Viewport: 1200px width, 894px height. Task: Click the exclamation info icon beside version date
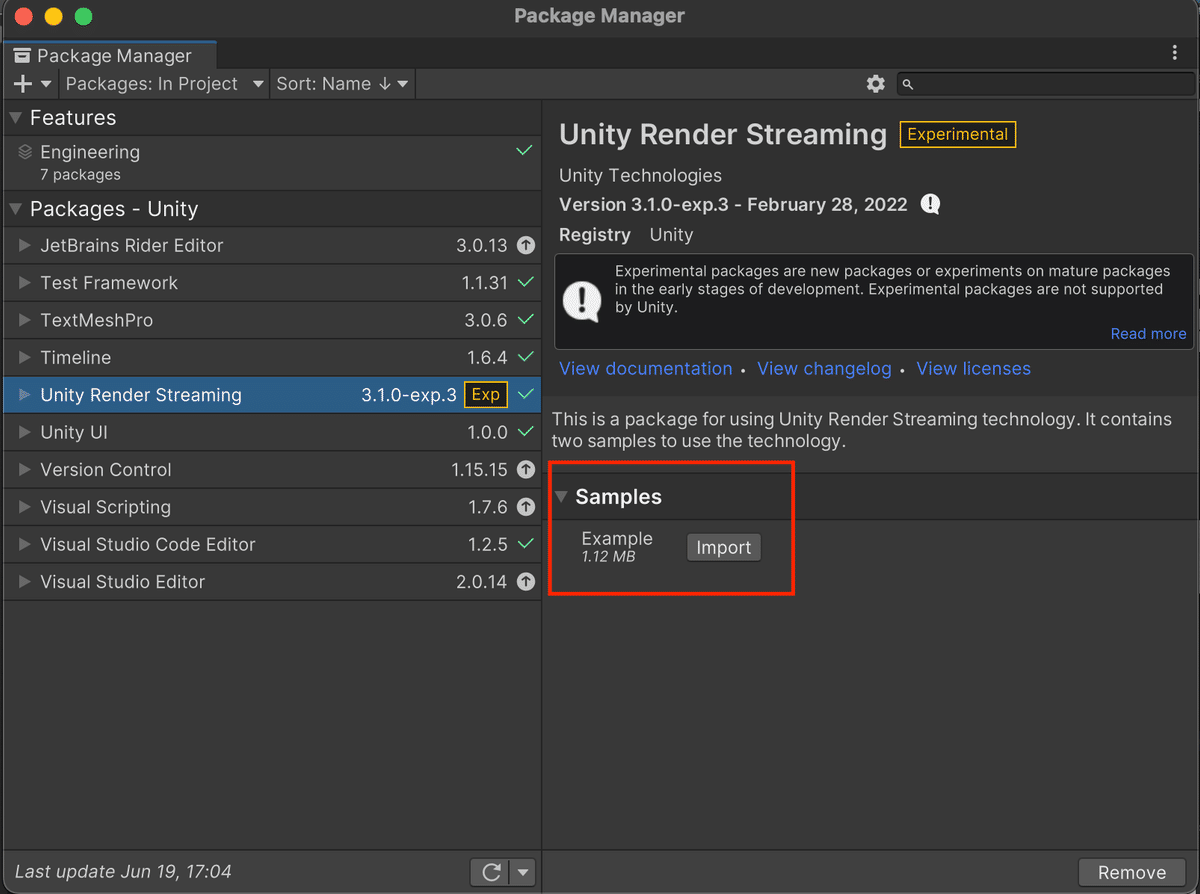pos(931,205)
